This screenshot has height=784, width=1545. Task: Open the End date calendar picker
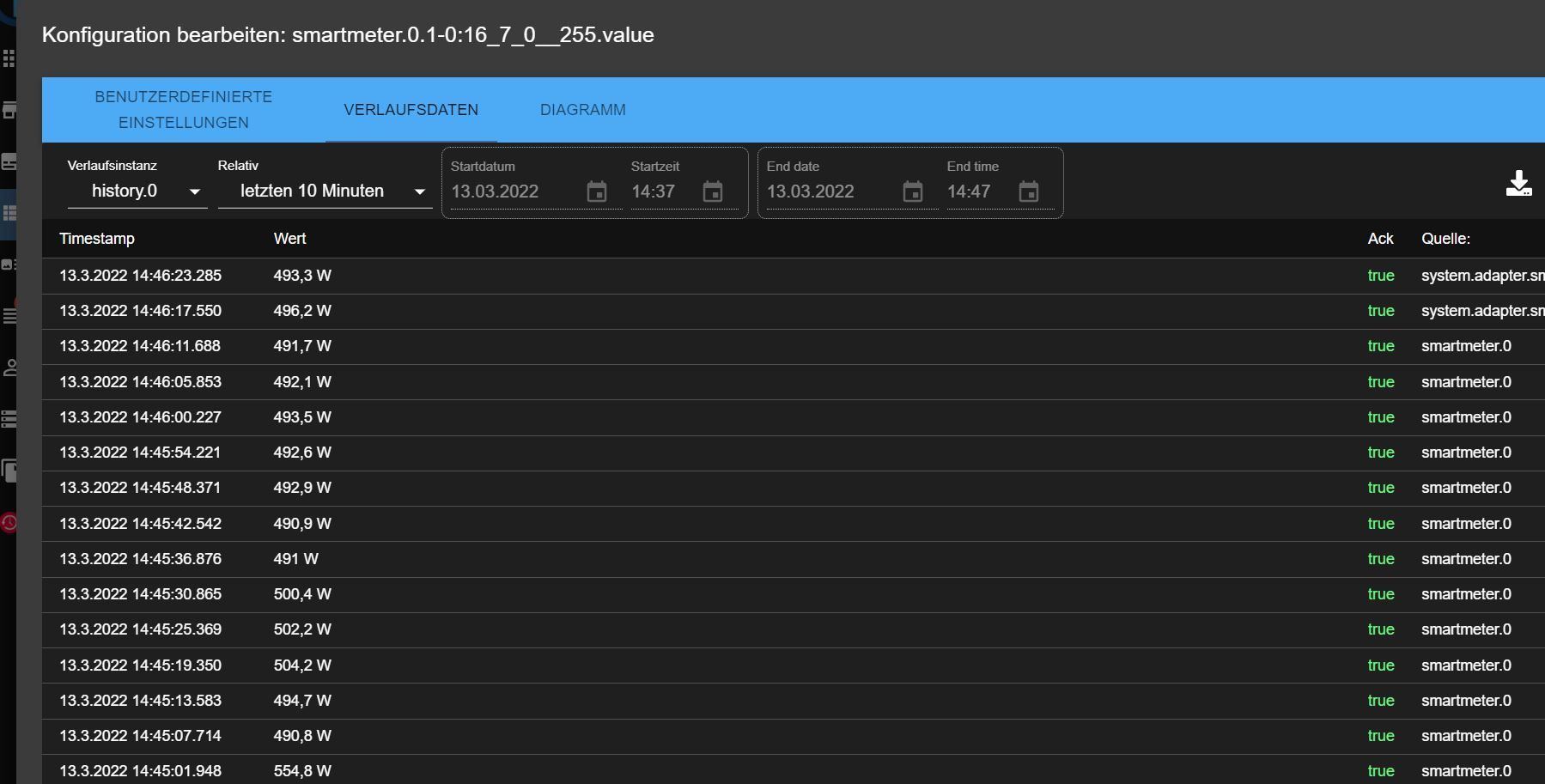coord(912,191)
